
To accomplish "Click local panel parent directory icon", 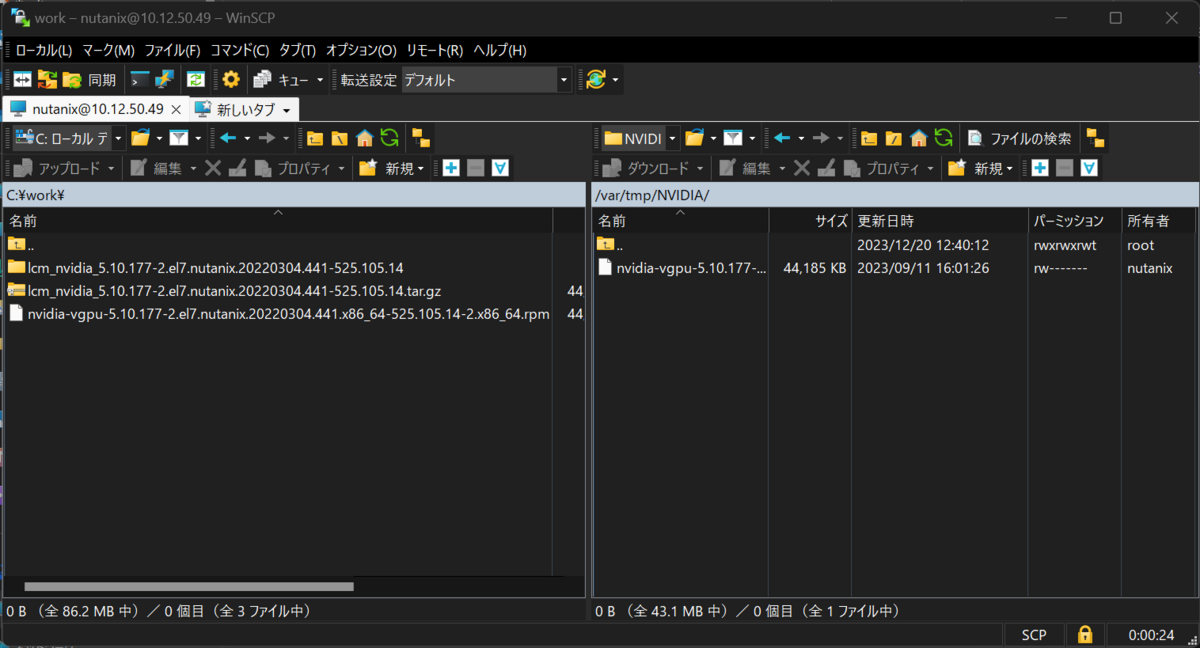I will [x=315, y=138].
